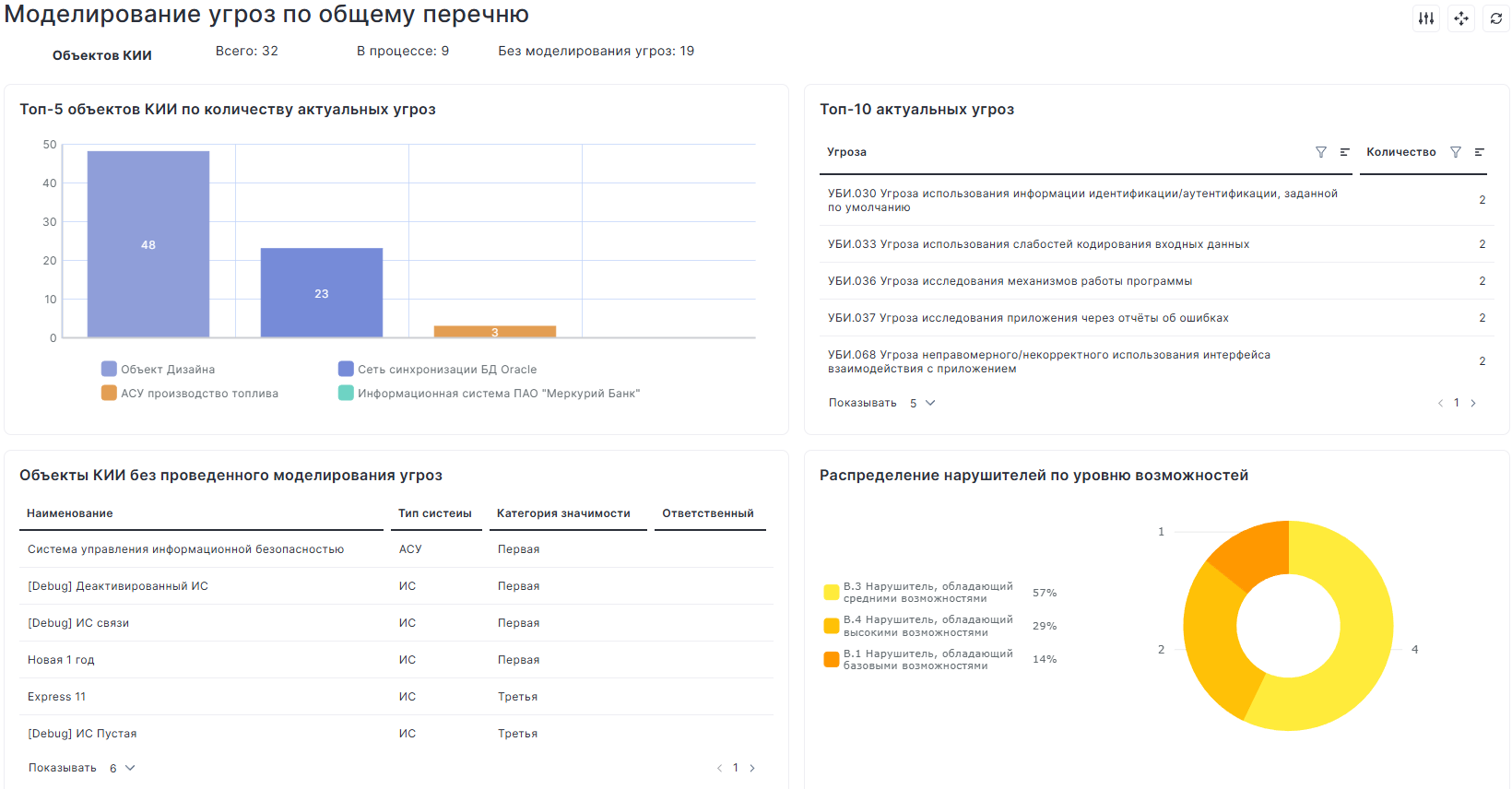
Task: Go to previous page of objects without modeling table
Action: [x=720, y=768]
